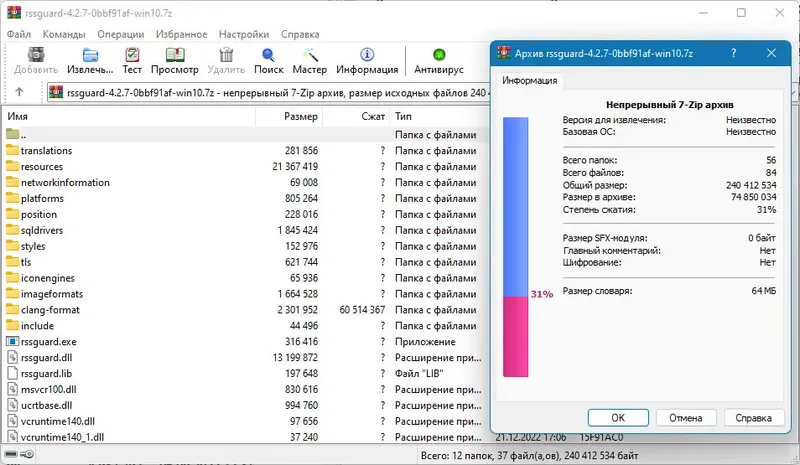800x465 pixels.
Task: Select the iconengines folder row
Action: 245,278
